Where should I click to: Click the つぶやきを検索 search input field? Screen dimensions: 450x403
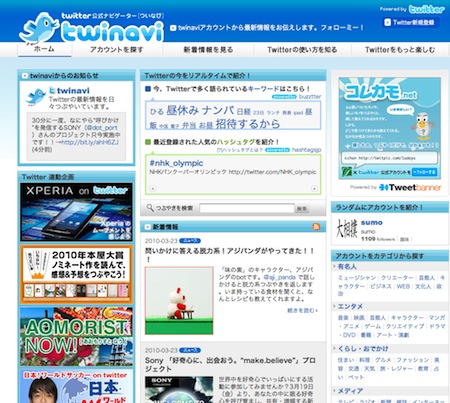[247, 208]
